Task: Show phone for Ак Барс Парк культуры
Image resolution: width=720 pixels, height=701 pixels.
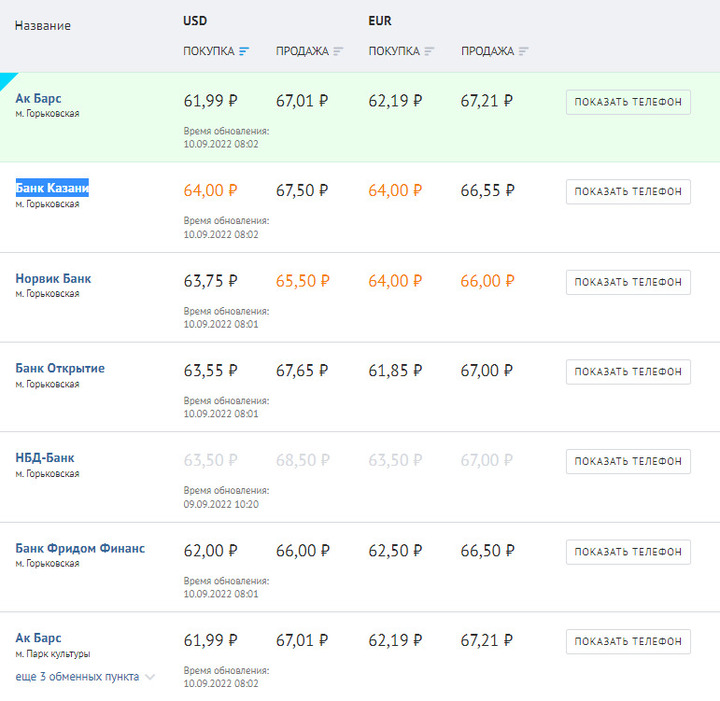Action: click(628, 642)
